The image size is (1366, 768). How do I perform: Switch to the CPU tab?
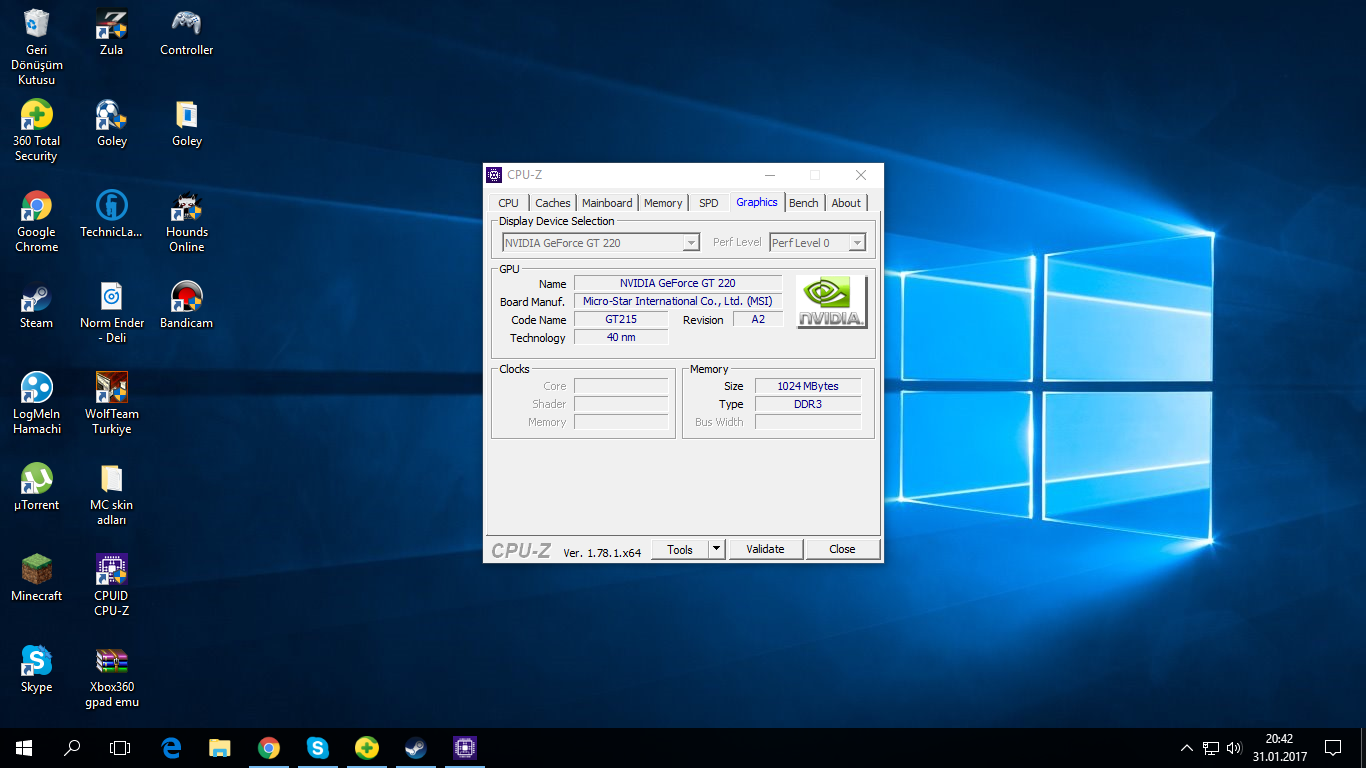tap(508, 203)
